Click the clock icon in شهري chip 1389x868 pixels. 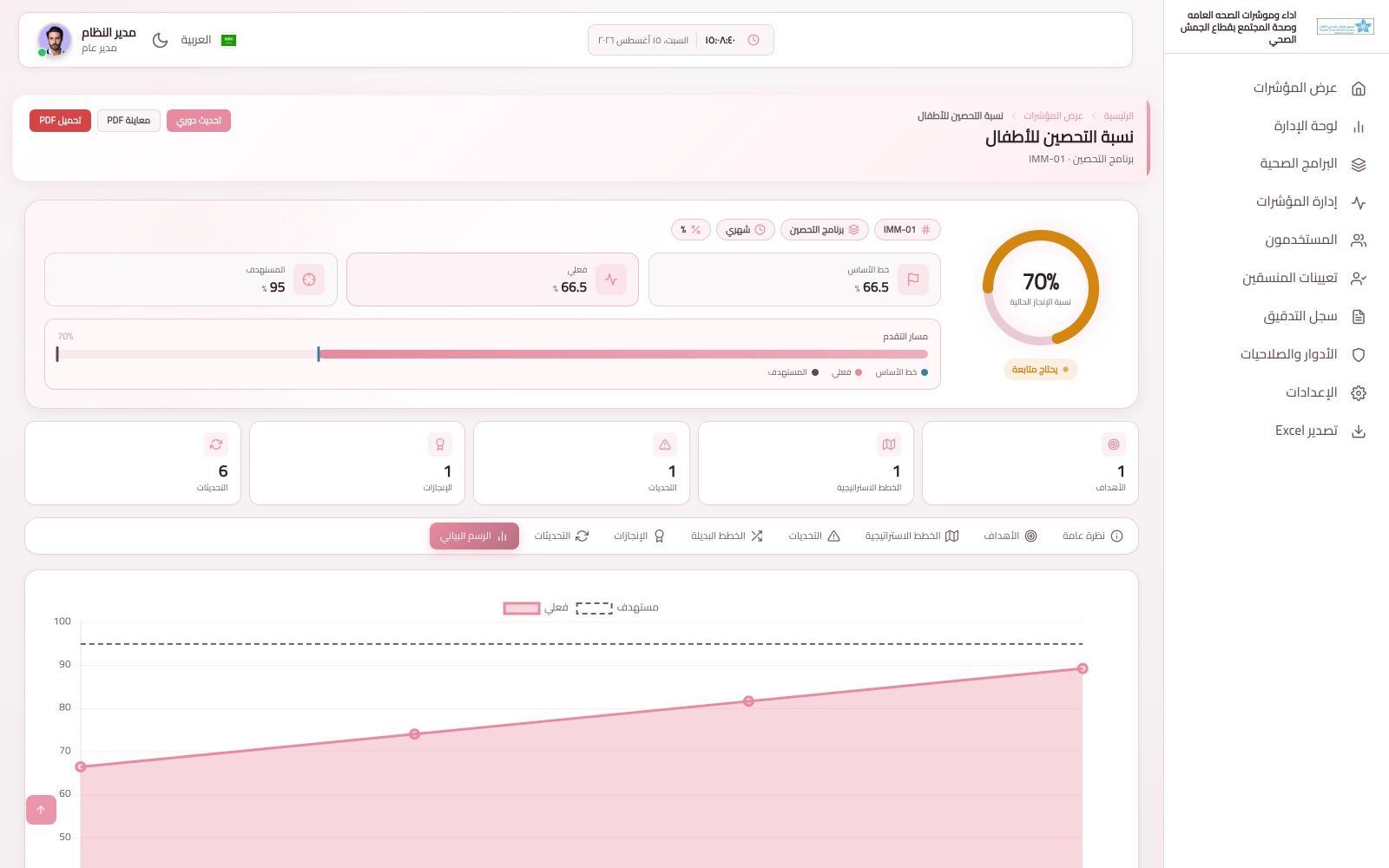[760, 230]
